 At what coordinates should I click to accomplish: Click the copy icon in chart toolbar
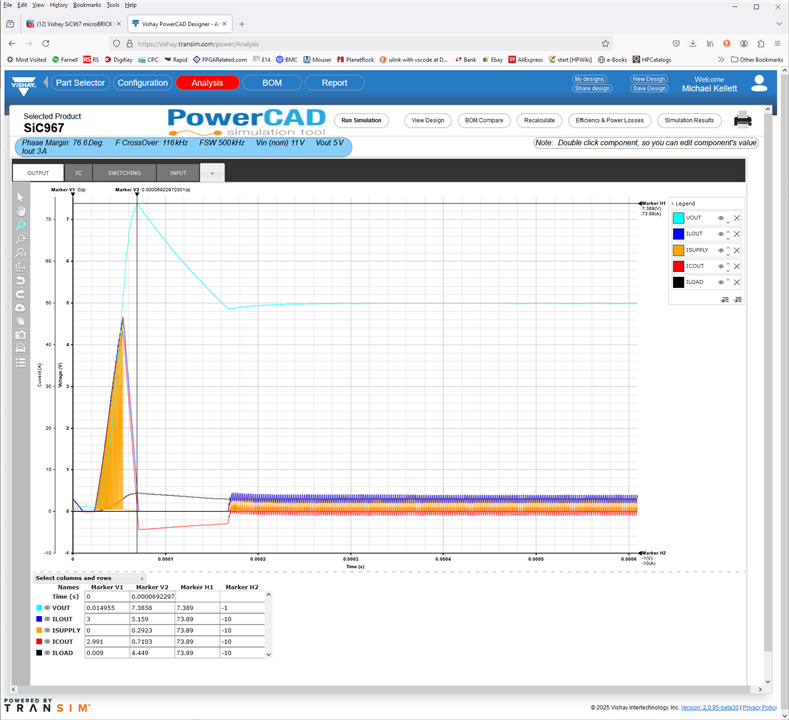(20, 321)
